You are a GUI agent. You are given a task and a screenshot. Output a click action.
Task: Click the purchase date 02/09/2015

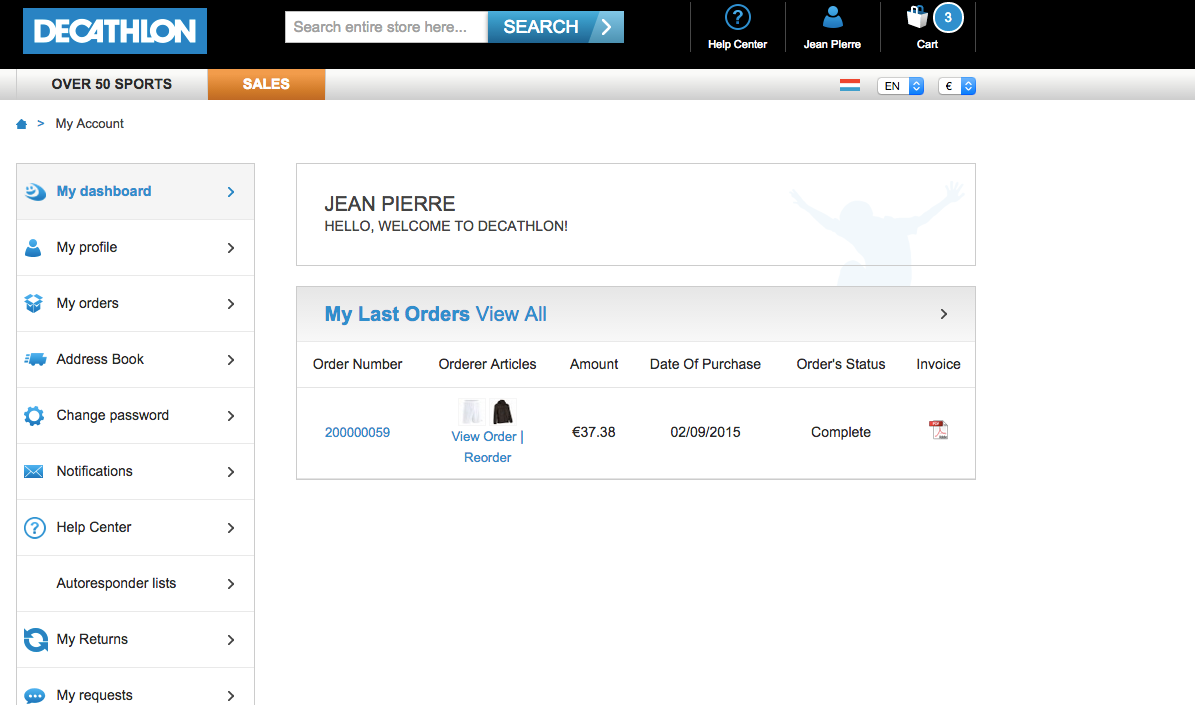click(705, 432)
